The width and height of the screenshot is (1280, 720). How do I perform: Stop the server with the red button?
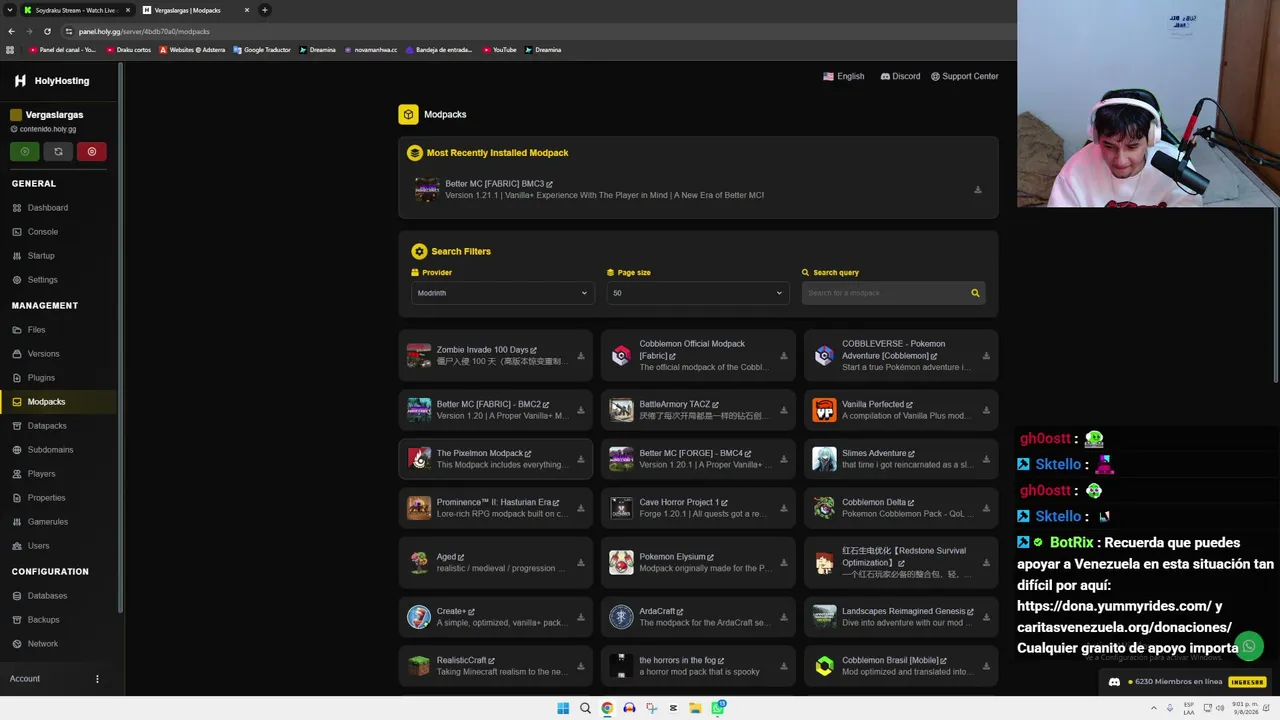(92, 152)
